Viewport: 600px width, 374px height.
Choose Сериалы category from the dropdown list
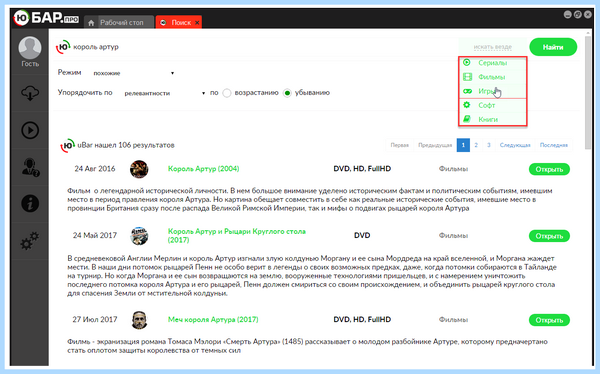pyautogui.click(x=493, y=62)
